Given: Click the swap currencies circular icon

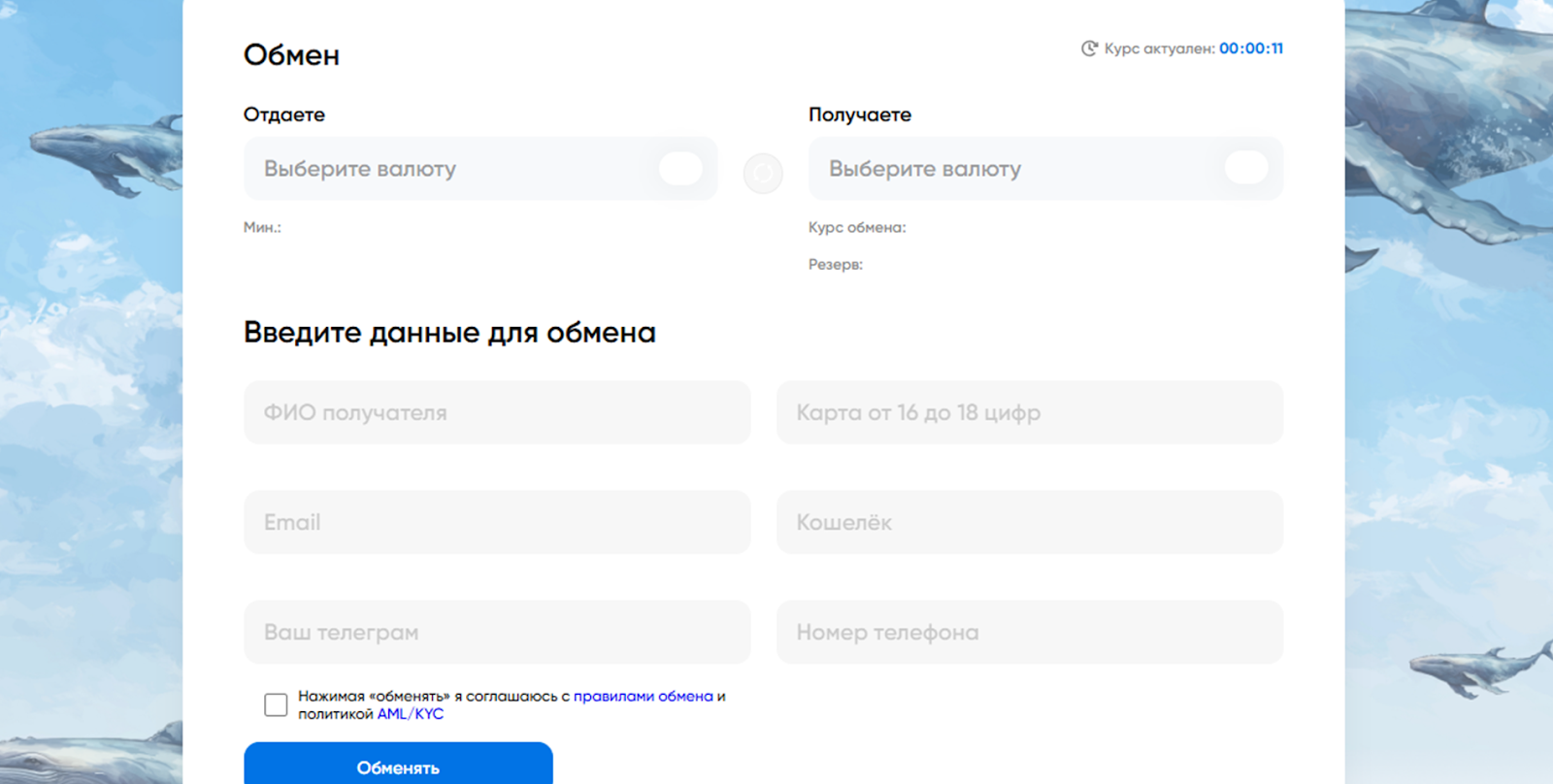Looking at the screenshot, I should click(763, 174).
